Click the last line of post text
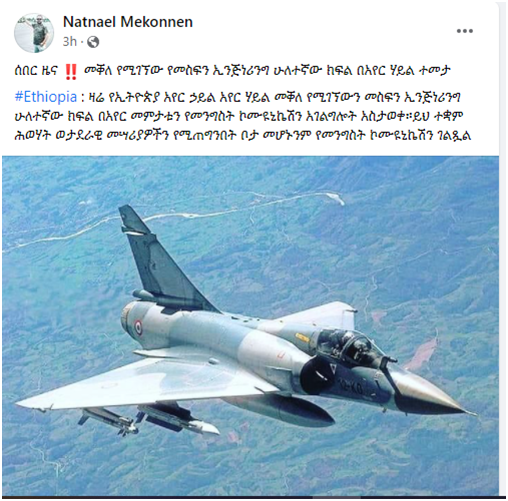 (x=243, y=136)
